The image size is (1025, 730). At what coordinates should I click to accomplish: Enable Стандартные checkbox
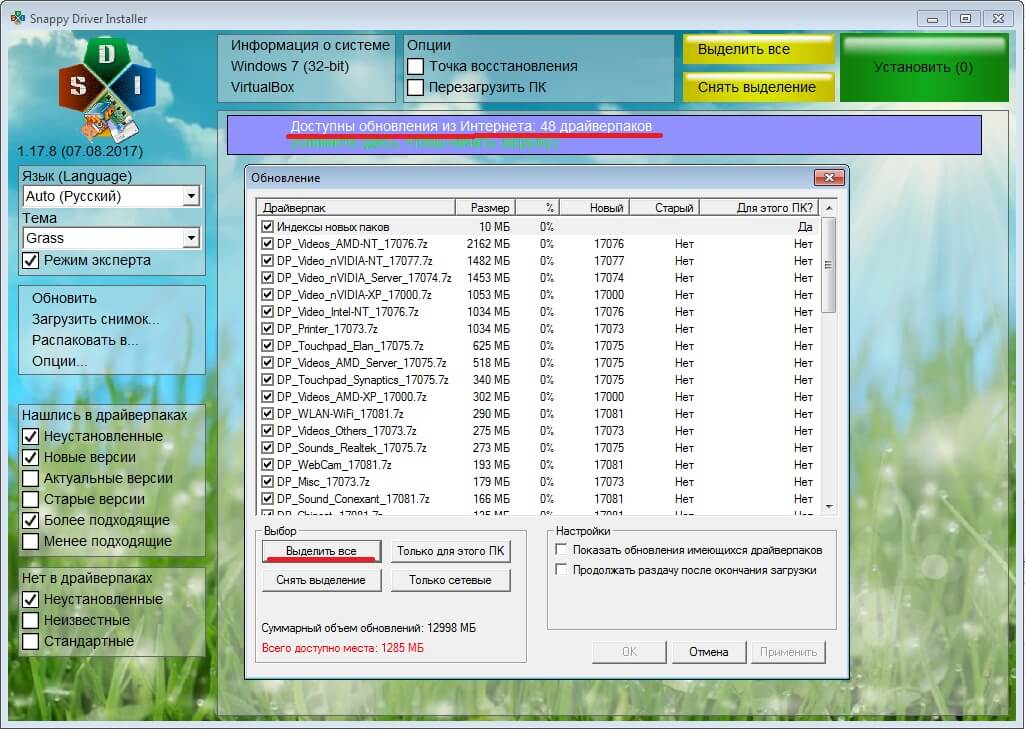click(31, 641)
